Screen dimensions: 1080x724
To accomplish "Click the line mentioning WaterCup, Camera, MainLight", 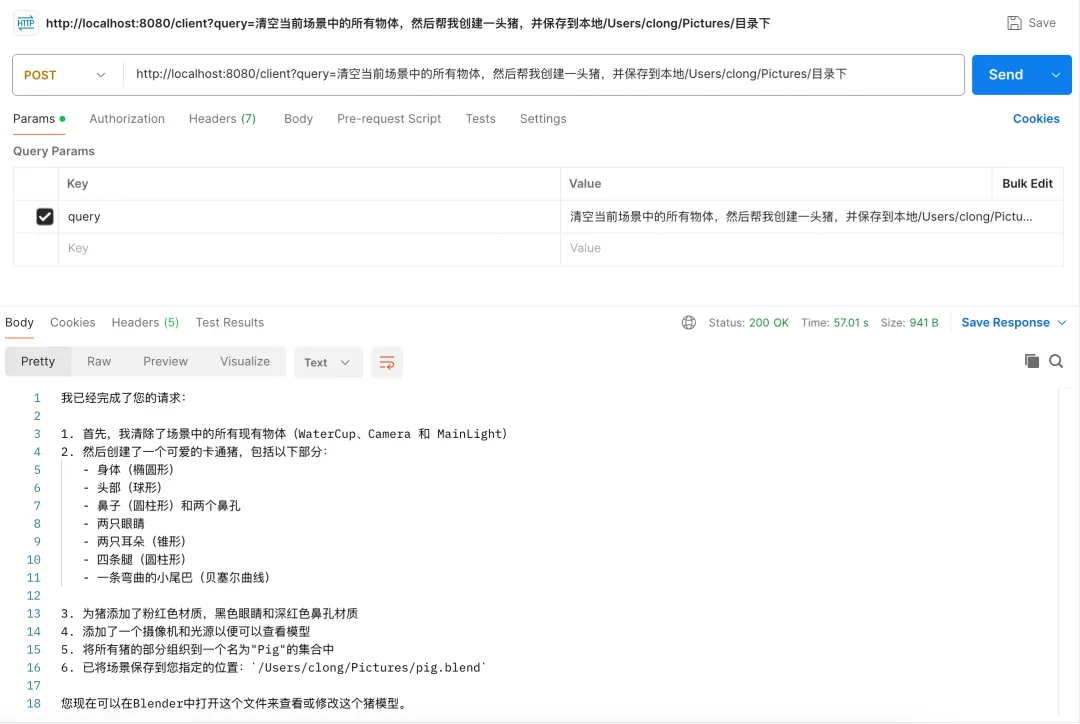I will pos(284,434).
